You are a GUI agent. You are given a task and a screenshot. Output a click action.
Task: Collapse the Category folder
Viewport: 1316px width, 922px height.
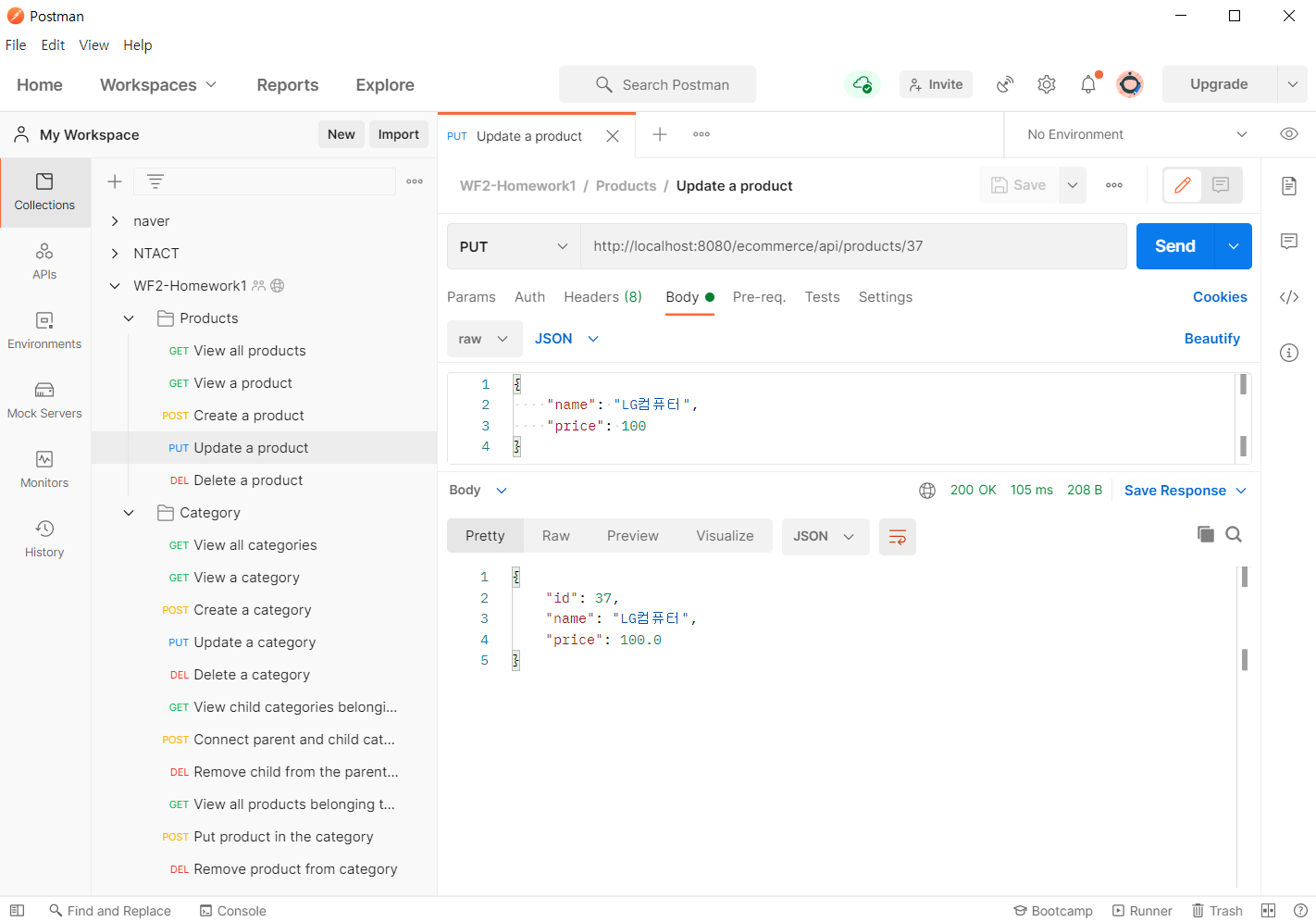coord(129,513)
